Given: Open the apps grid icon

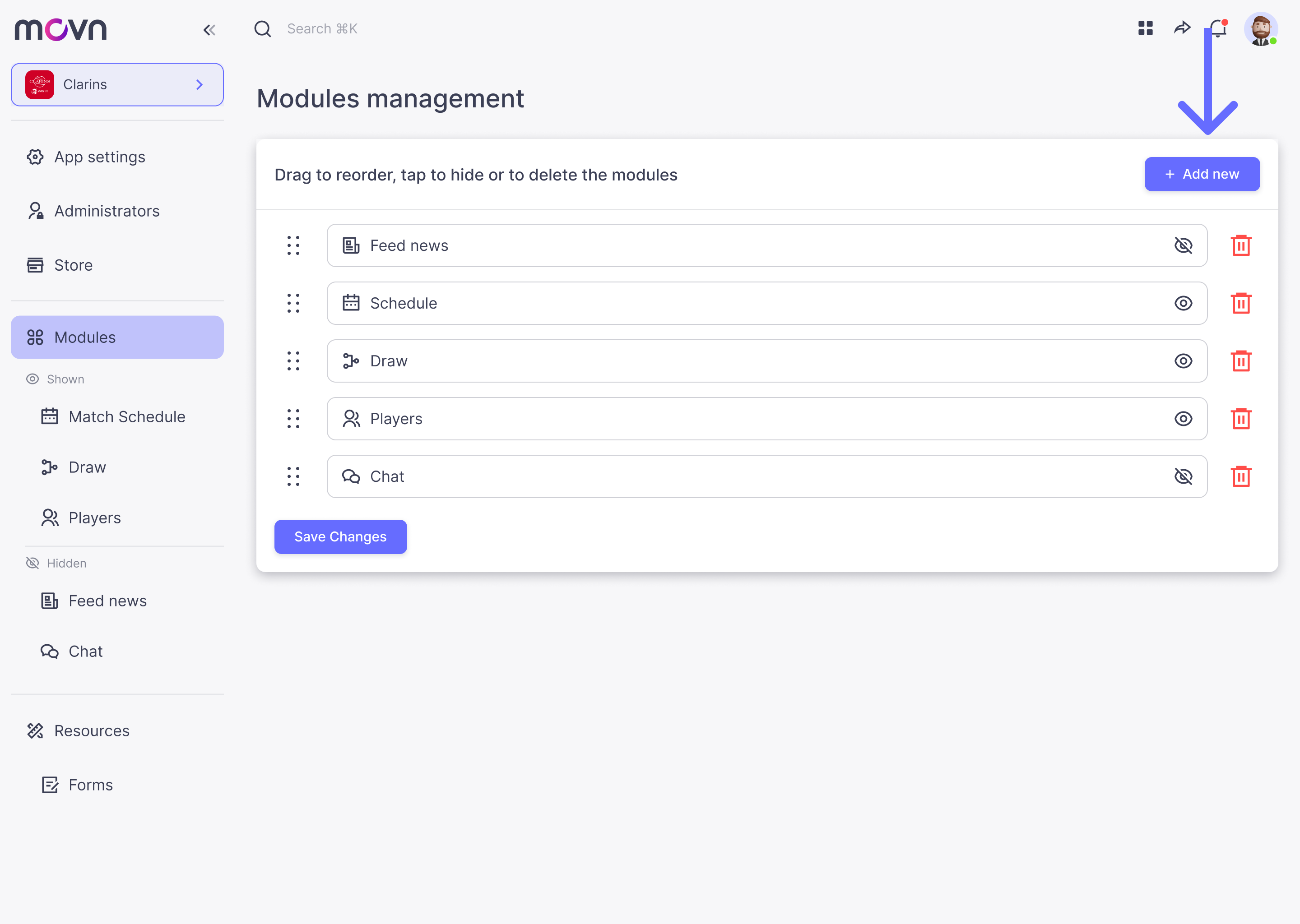Looking at the screenshot, I should coord(1145,28).
